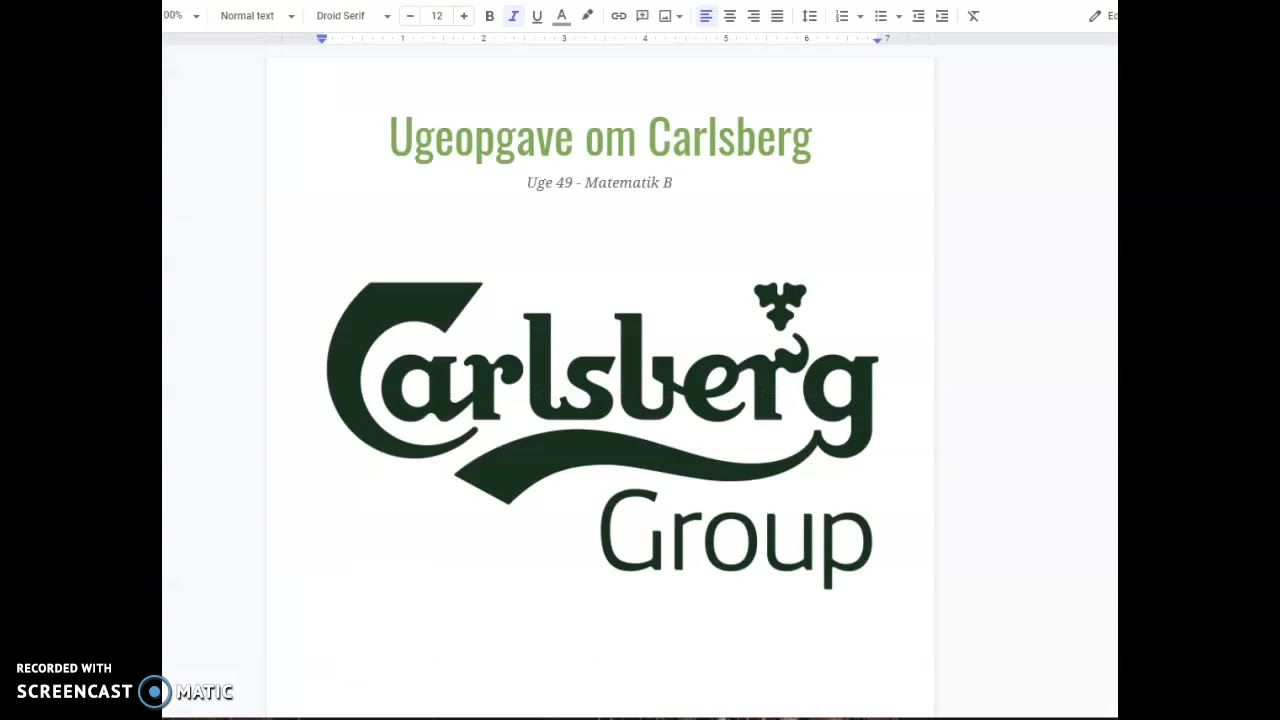Image resolution: width=1280 pixels, height=720 pixels.
Task: Click the left indent marker on ruler
Action: 322,38
